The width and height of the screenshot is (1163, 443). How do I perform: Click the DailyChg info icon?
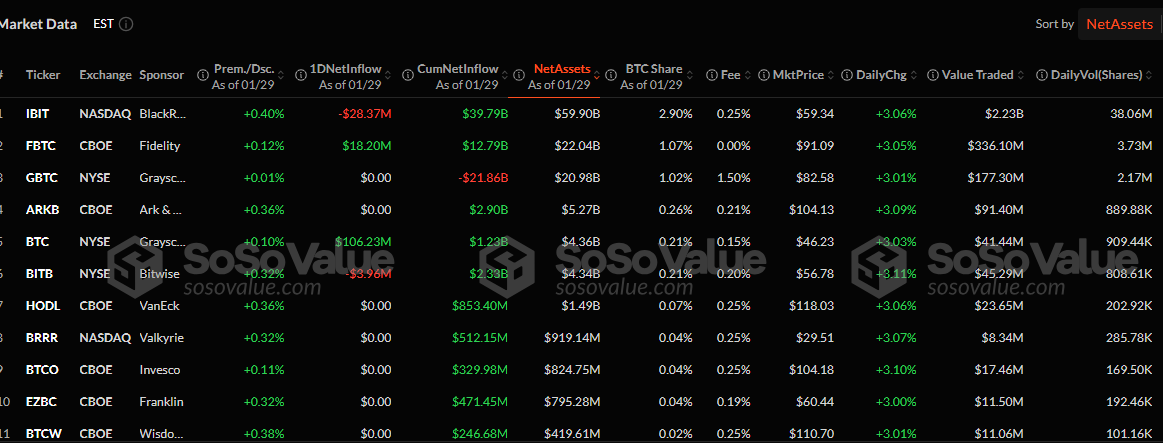tap(846, 75)
